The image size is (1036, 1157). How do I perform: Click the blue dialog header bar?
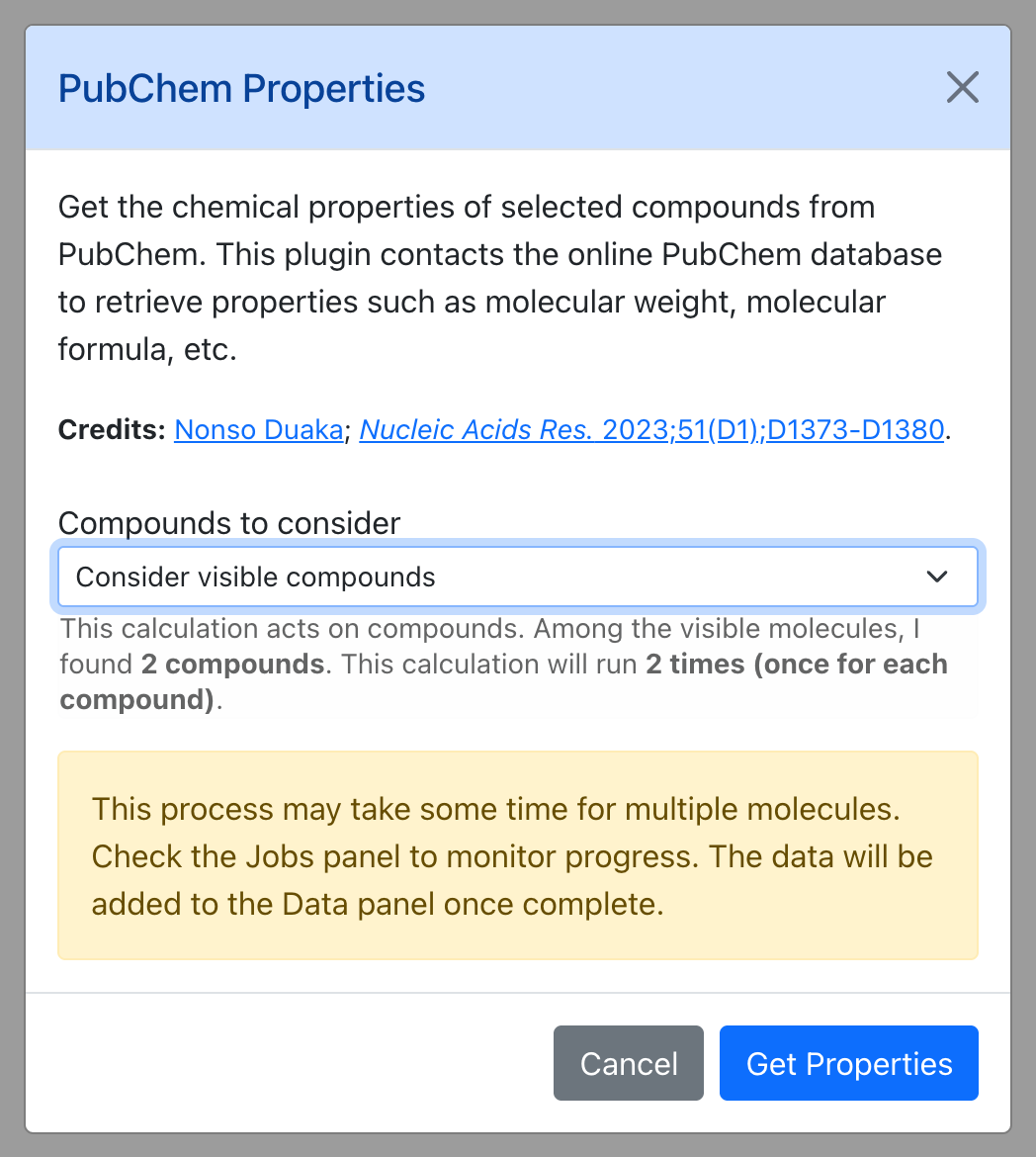tap(518, 89)
